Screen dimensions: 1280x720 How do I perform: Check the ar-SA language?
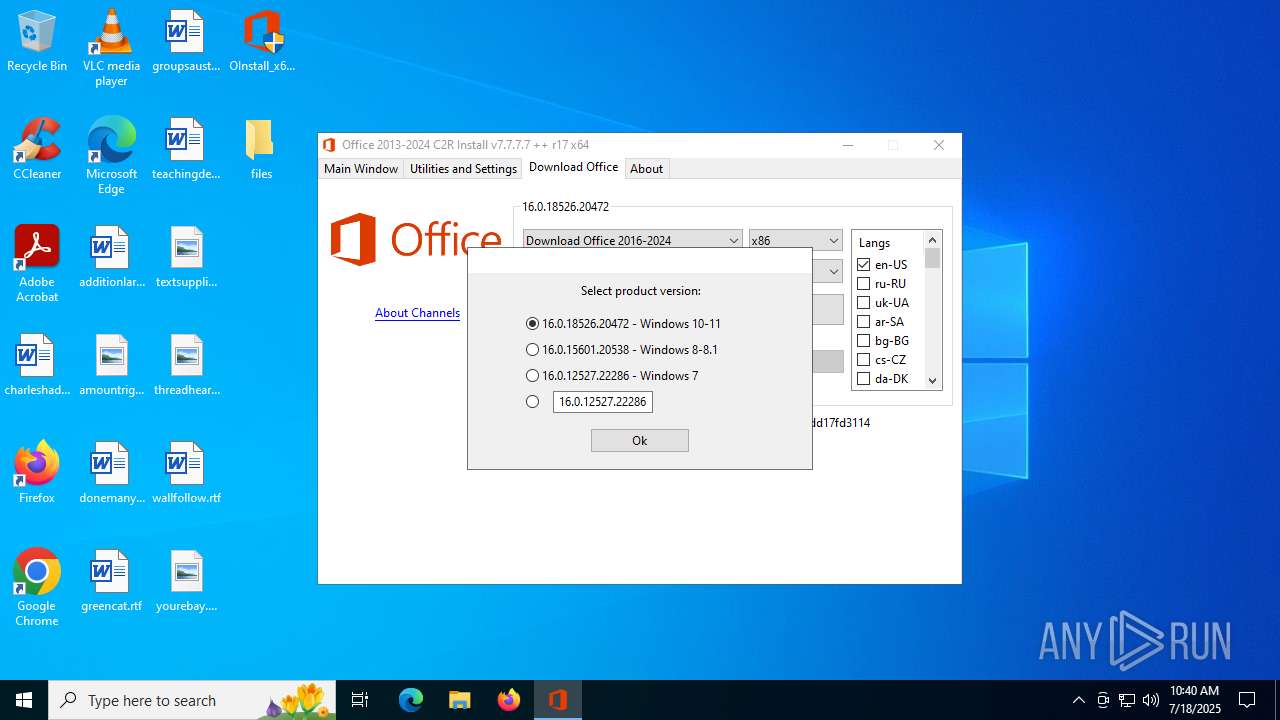pyautogui.click(x=864, y=322)
